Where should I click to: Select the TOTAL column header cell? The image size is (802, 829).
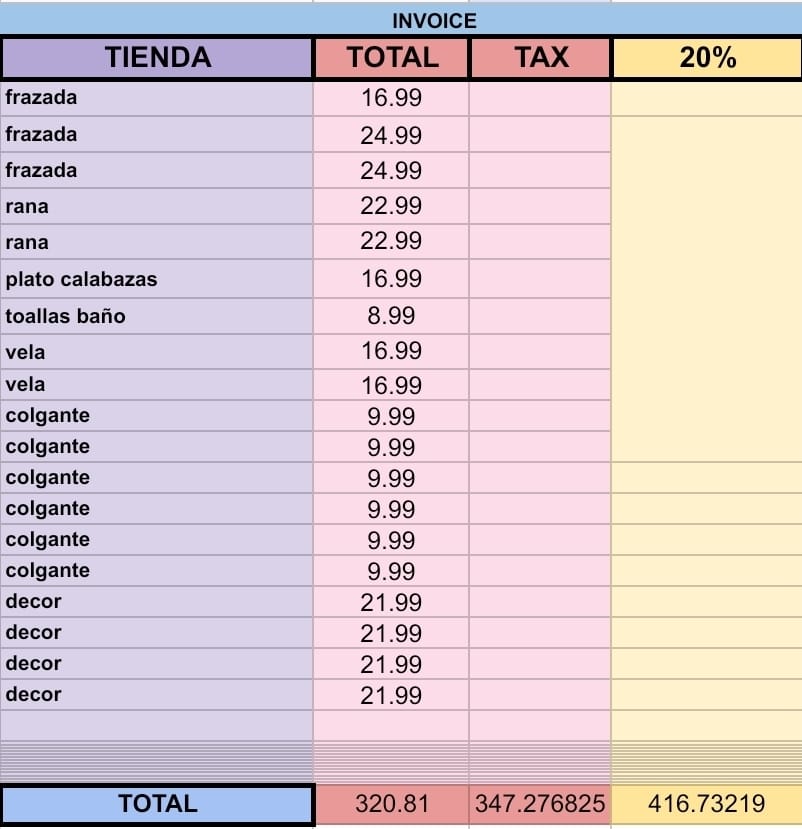(x=392, y=57)
